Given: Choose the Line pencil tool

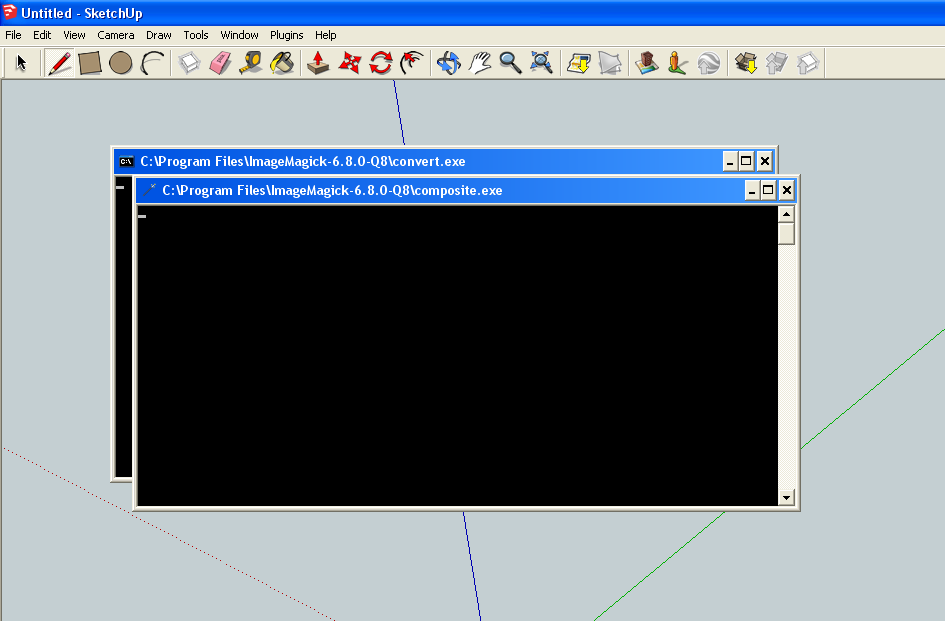Looking at the screenshot, I should pos(59,63).
